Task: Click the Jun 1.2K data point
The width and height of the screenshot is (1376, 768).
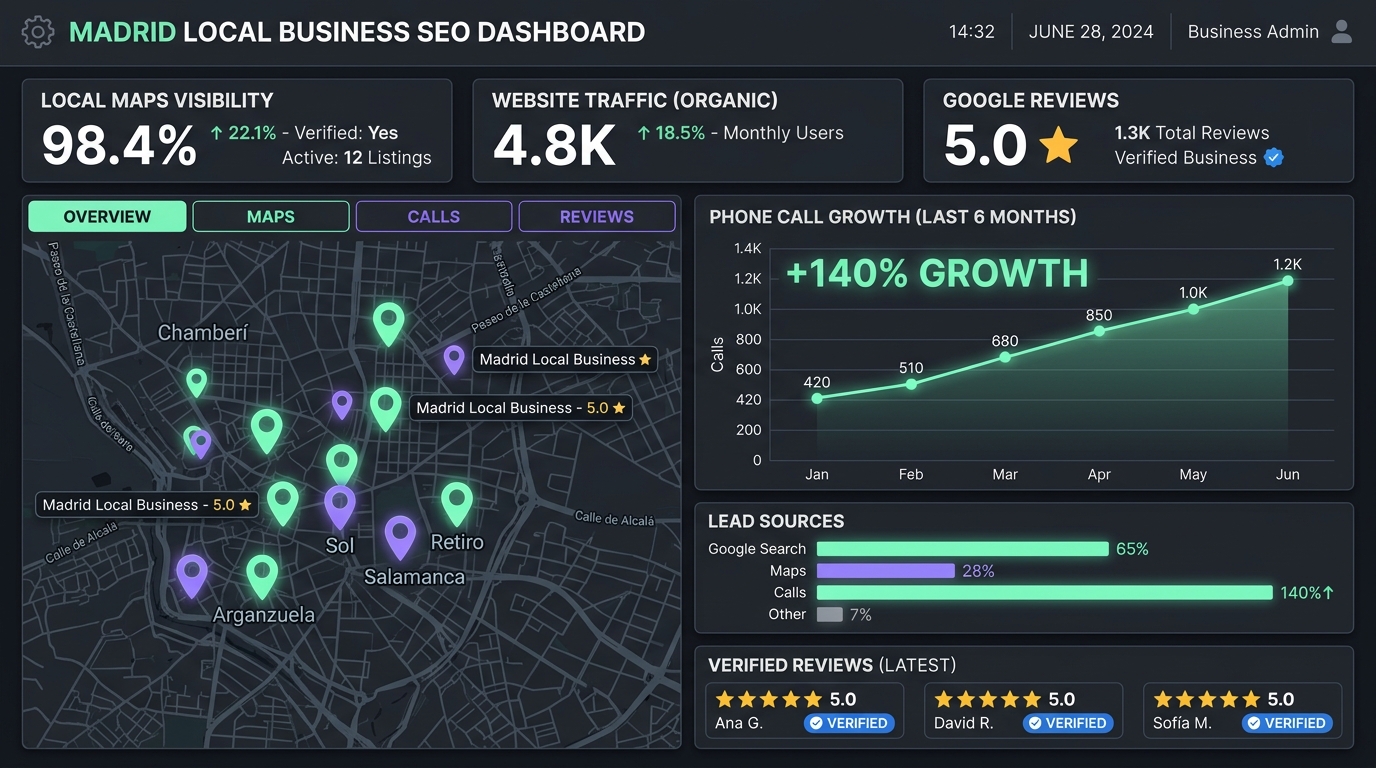Action: tap(1288, 281)
